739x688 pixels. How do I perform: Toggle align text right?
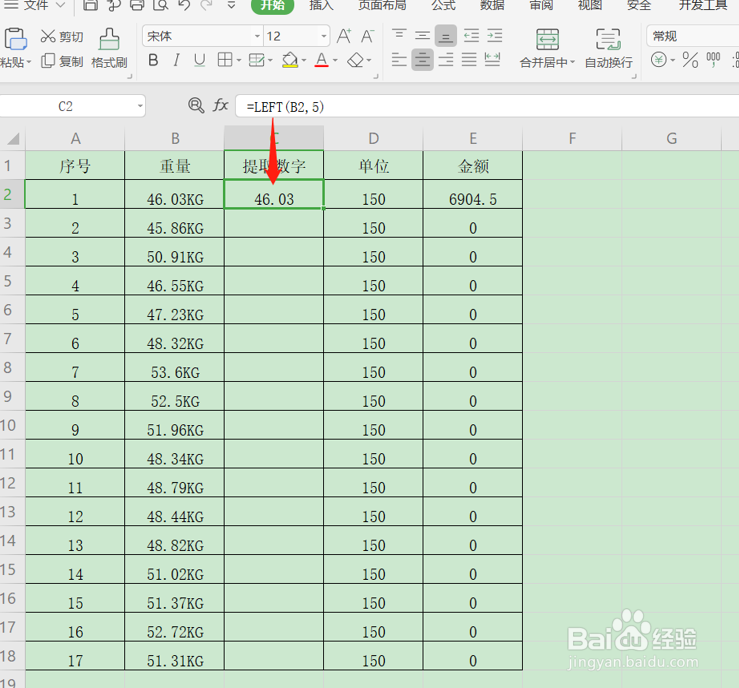coord(445,59)
